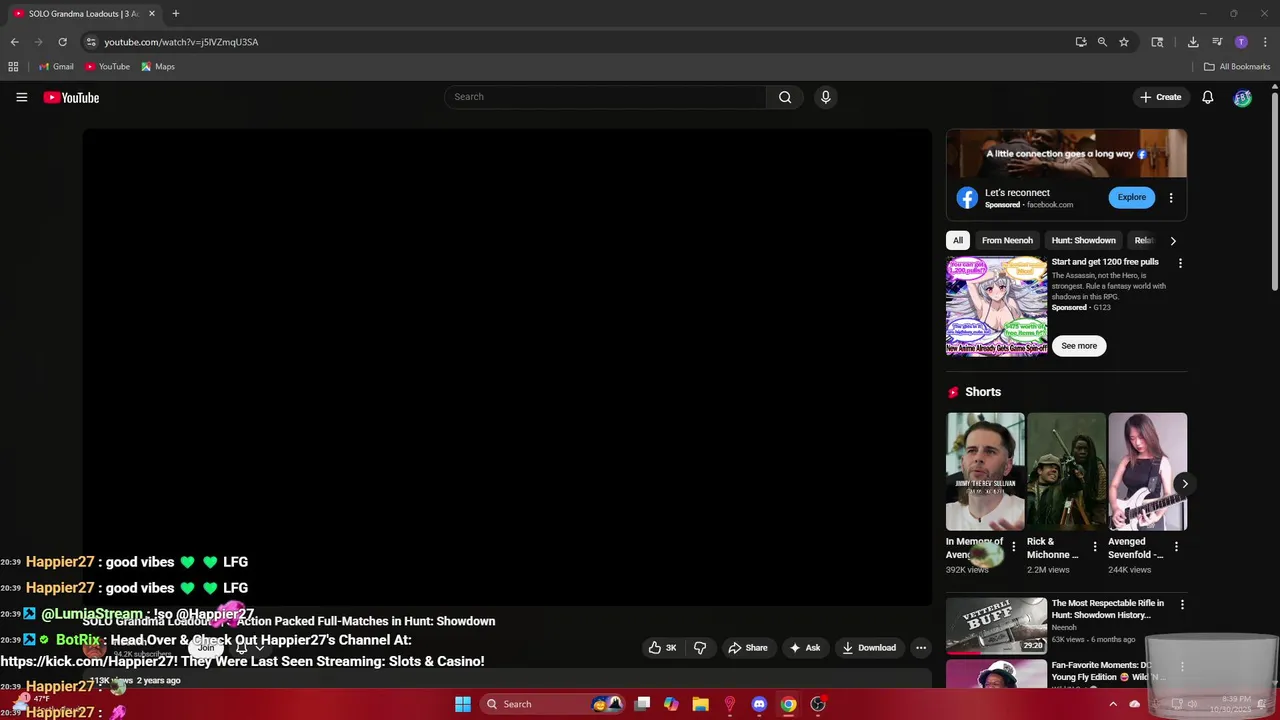Click the Ask button
This screenshot has height=720, width=1280.
click(x=805, y=647)
